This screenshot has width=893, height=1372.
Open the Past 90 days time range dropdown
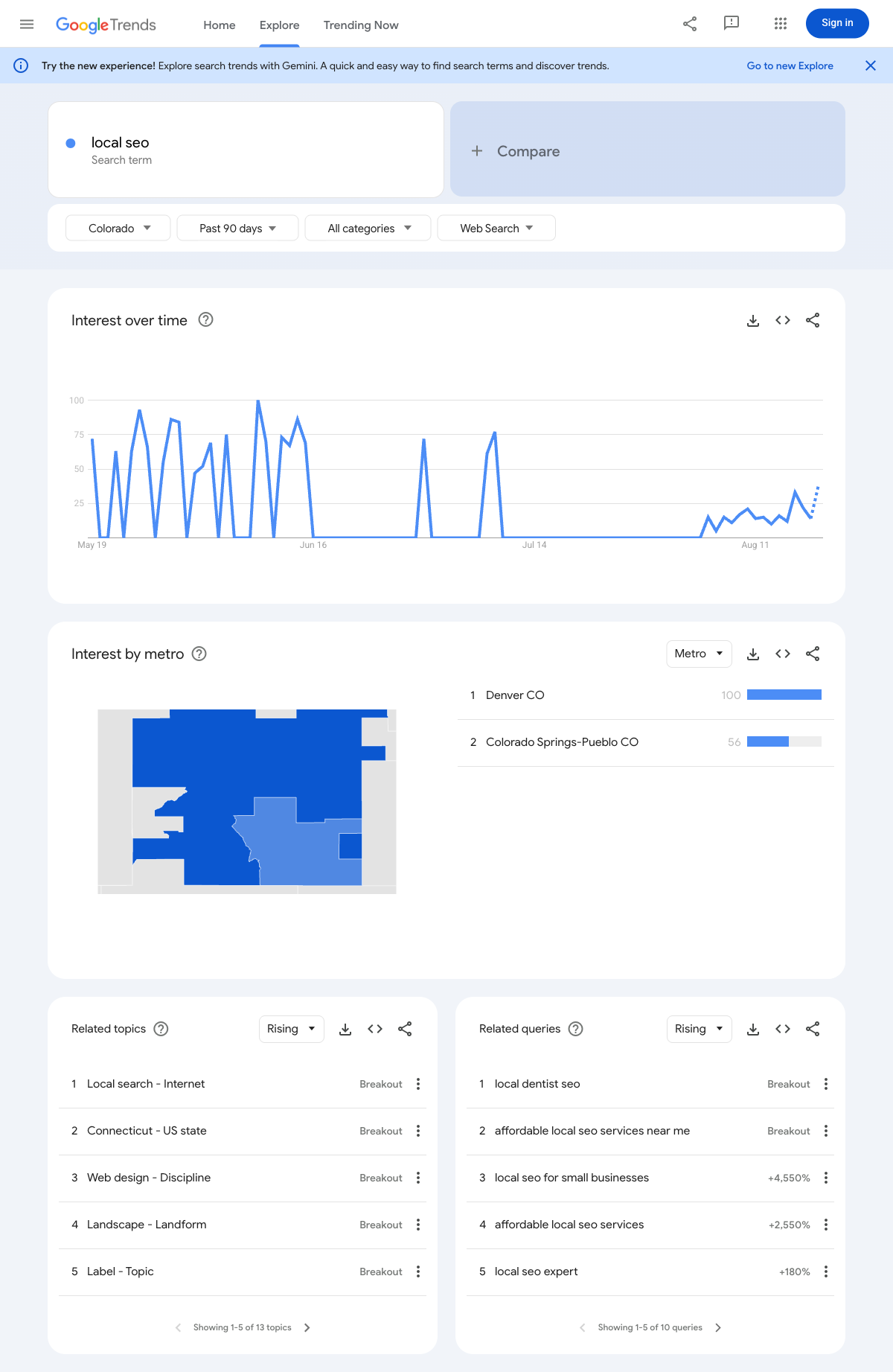[237, 228]
